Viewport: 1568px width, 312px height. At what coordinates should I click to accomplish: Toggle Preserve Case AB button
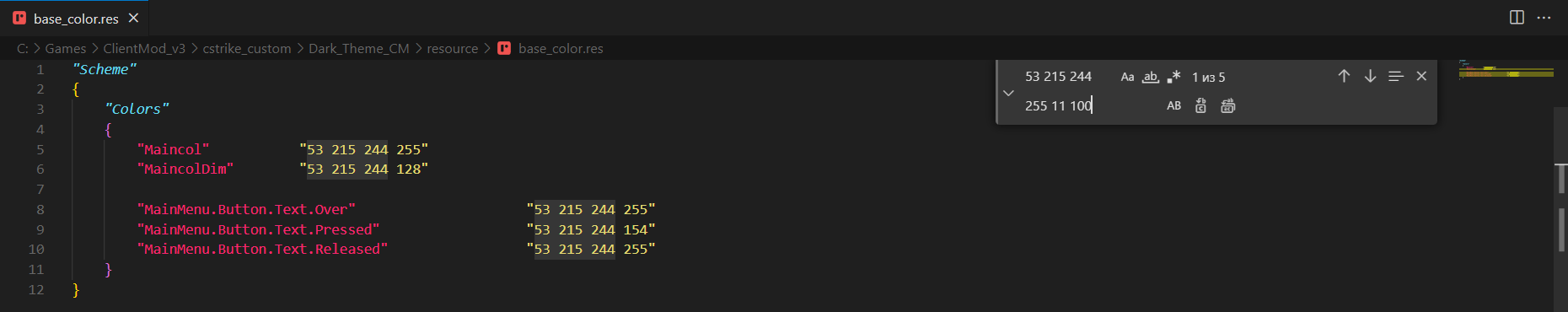(x=1173, y=105)
